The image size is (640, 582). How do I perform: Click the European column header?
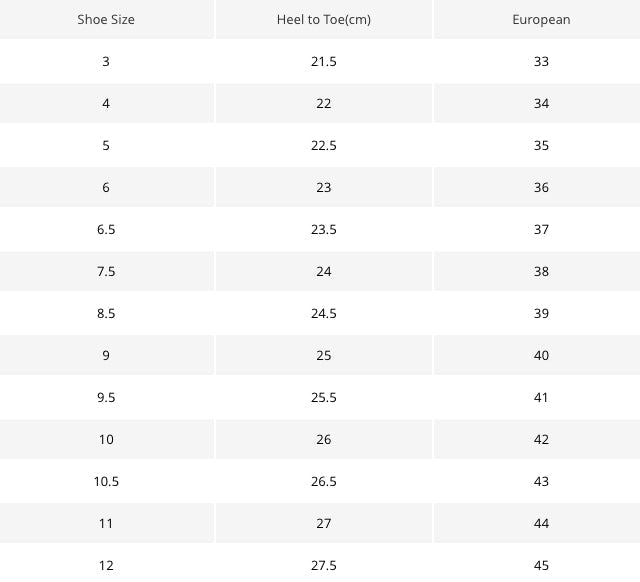(x=541, y=20)
